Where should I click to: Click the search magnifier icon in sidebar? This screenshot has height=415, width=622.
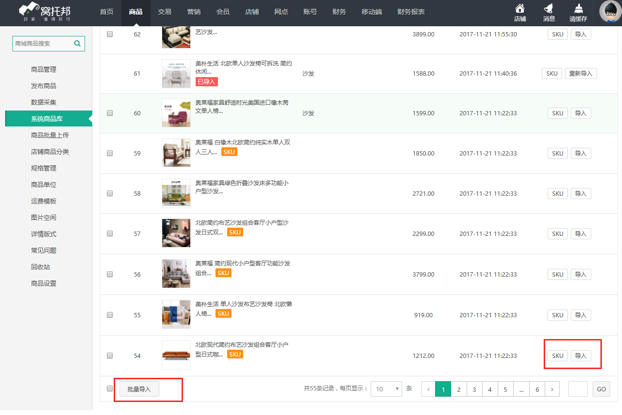point(77,43)
